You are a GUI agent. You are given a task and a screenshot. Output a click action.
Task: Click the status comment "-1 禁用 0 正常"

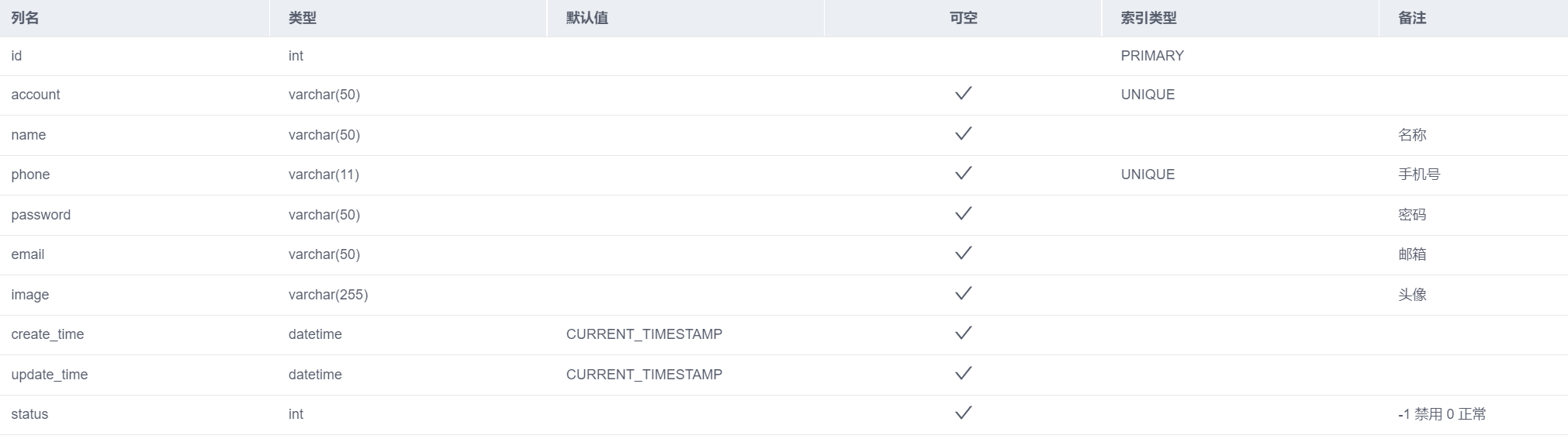[x=1442, y=414]
